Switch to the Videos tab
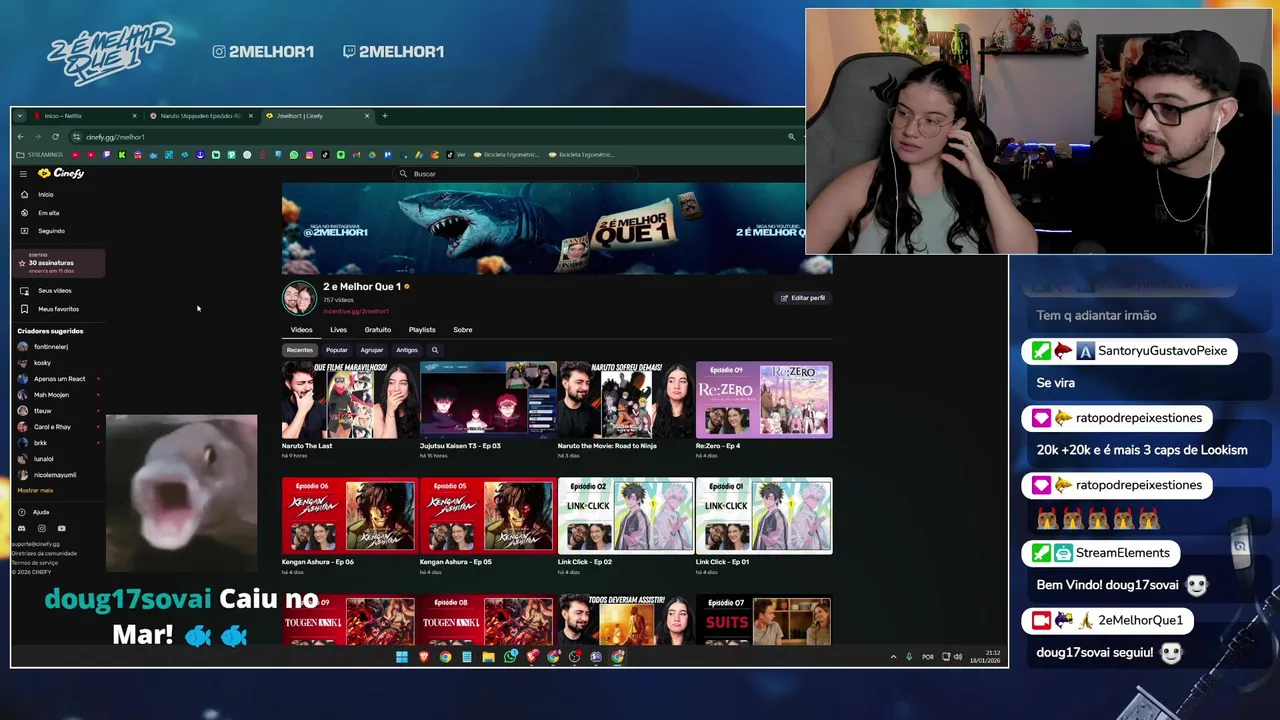This screenshot has height=720, width=1280. pyautogui.click(x=301, y=330)
